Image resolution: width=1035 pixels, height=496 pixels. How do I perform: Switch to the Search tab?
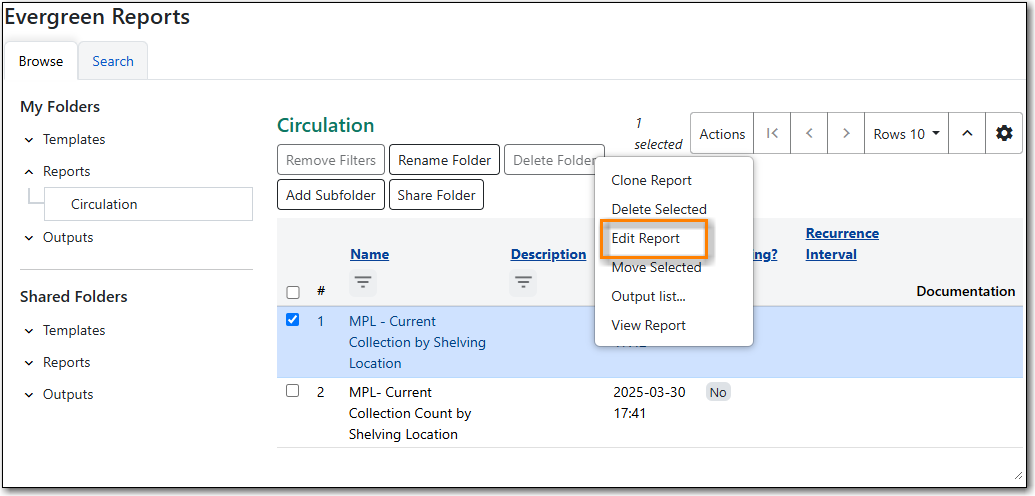pyautogui.click(x=113, y=61)
